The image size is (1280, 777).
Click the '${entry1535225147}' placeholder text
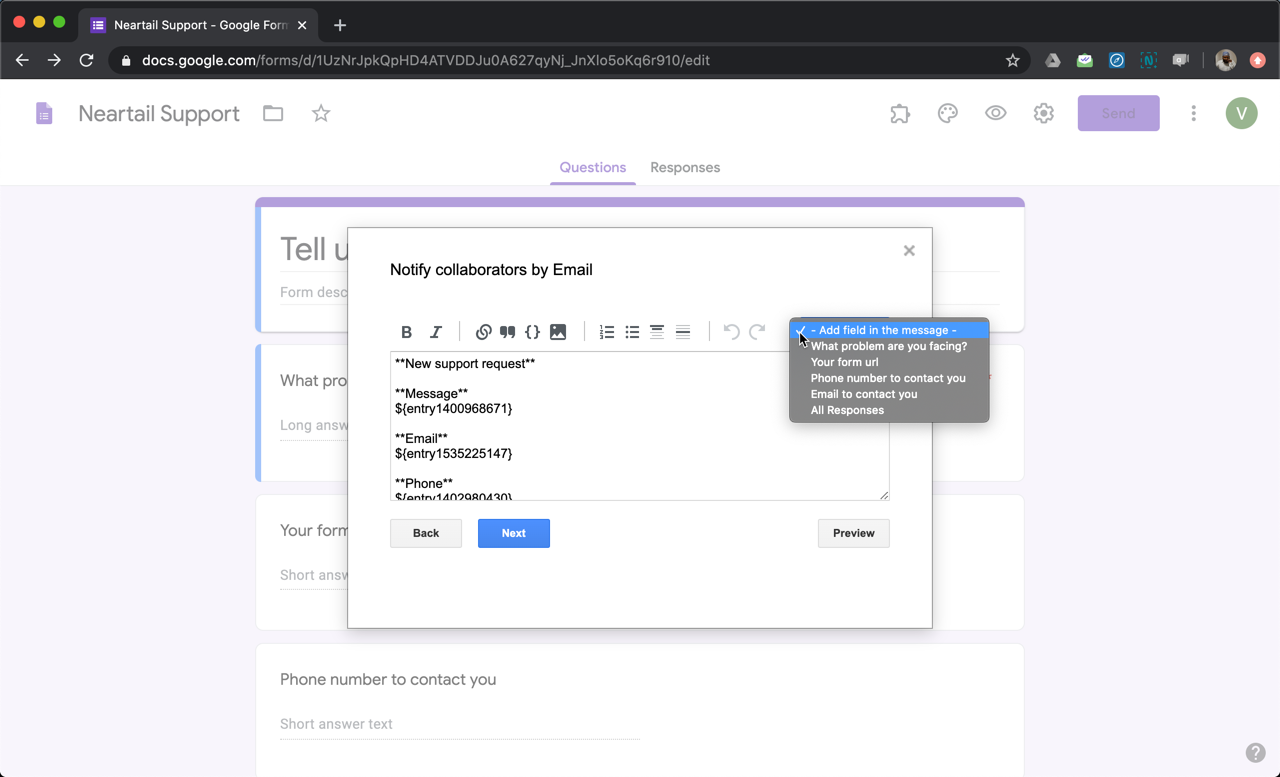pos(454,453)
